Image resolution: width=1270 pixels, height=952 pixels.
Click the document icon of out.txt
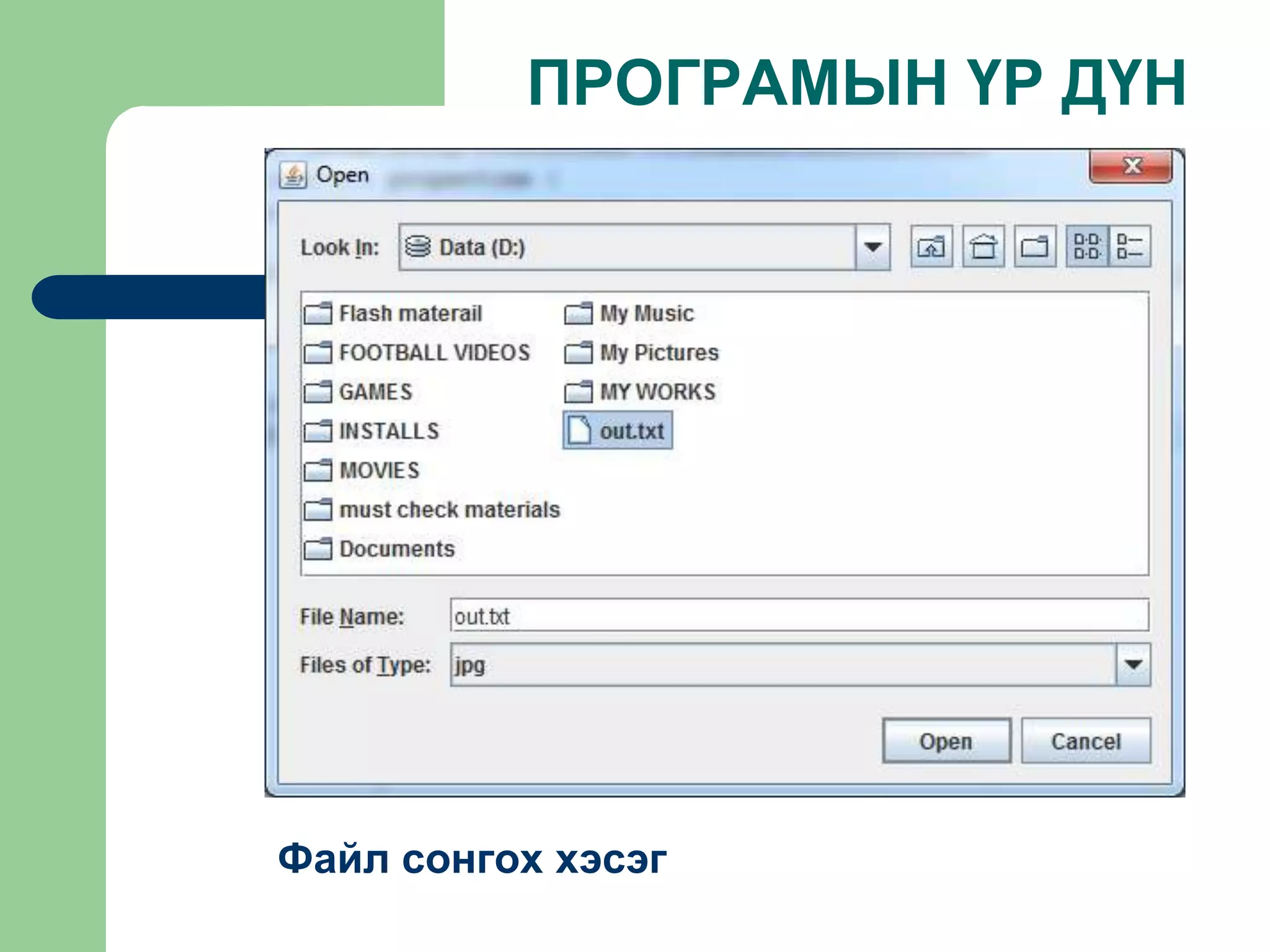pyautogui.click(x=580, y=430)
